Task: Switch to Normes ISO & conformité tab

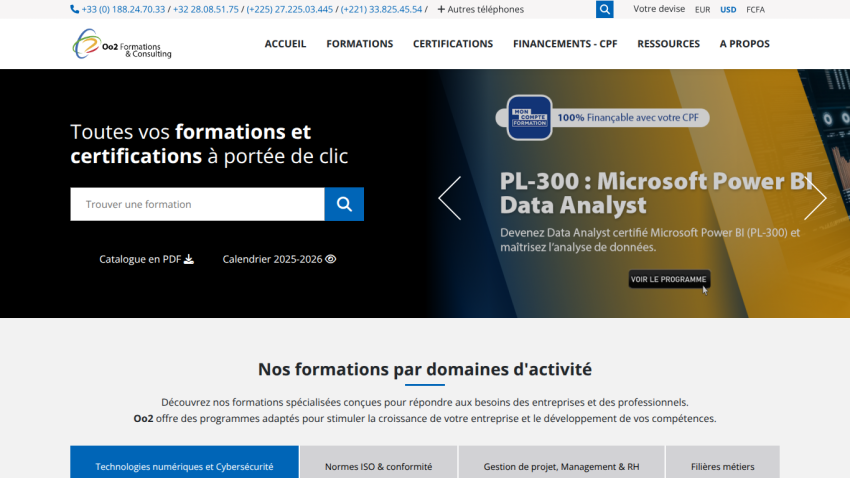Action: [x=378, y=462]
